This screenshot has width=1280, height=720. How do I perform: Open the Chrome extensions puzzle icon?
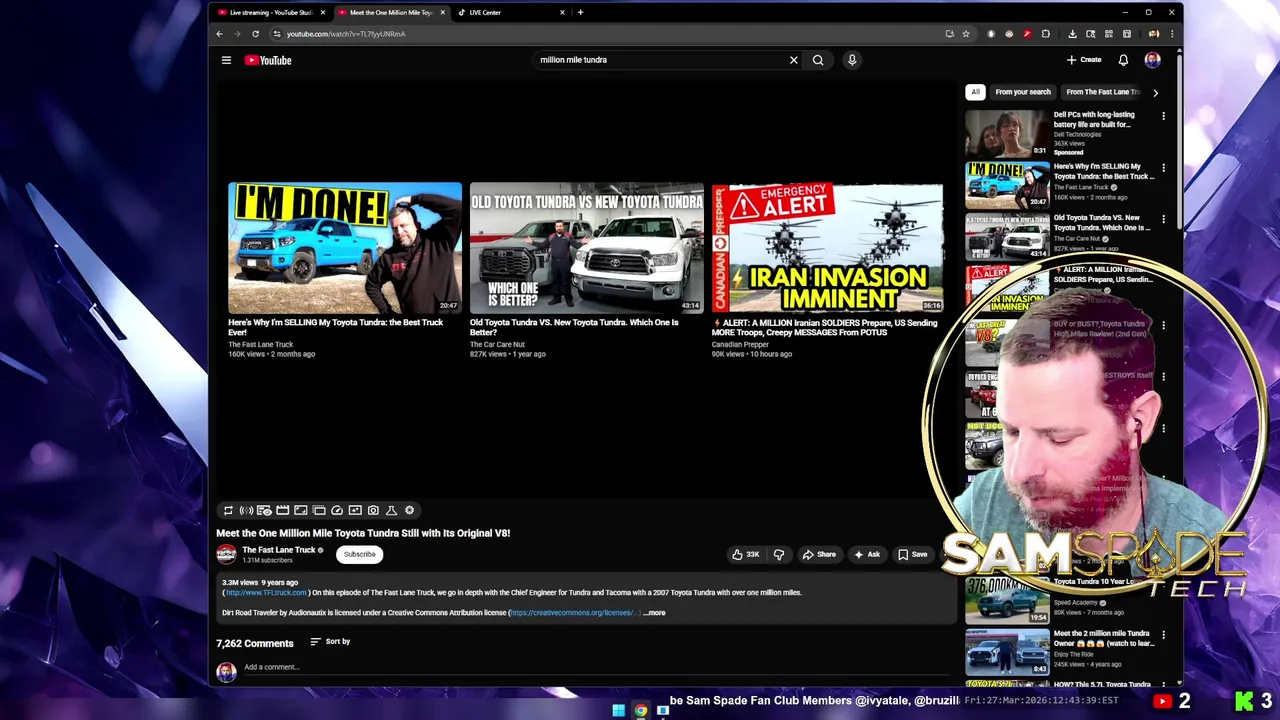[x=1046, y=34]
